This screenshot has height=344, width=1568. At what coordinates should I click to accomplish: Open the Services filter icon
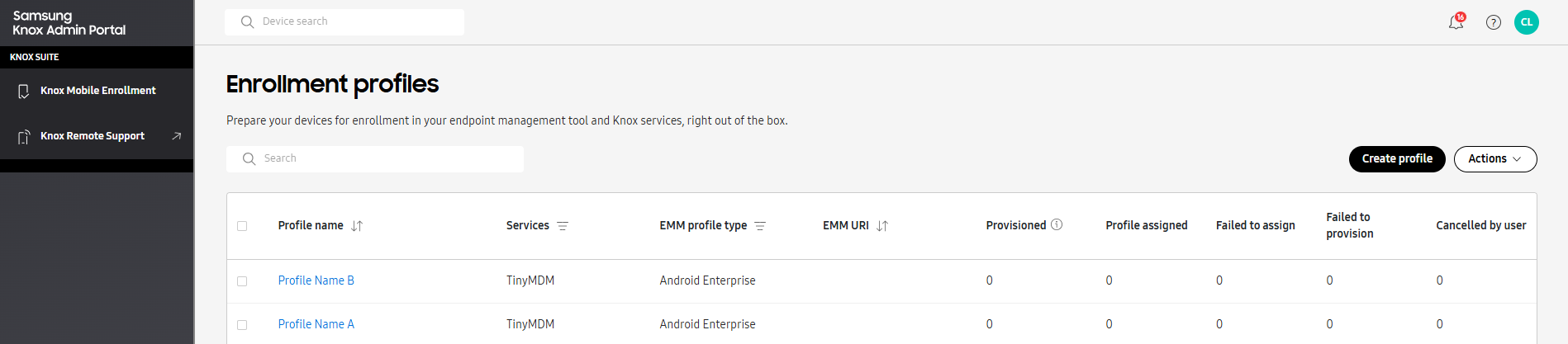pyautogui.click(x=563, y=226)
